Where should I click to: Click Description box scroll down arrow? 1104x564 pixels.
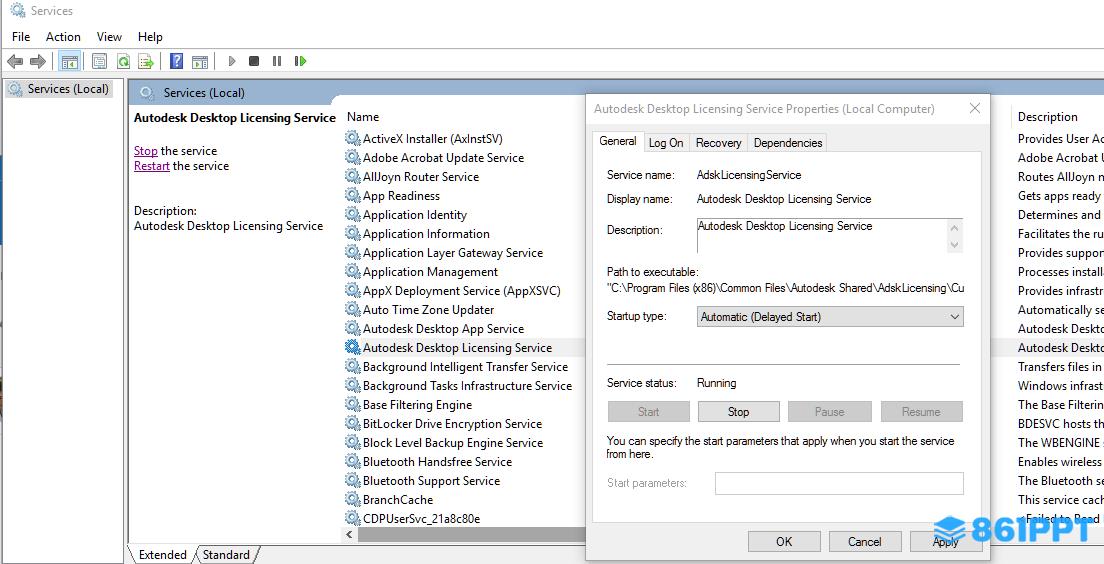point(955,244)
